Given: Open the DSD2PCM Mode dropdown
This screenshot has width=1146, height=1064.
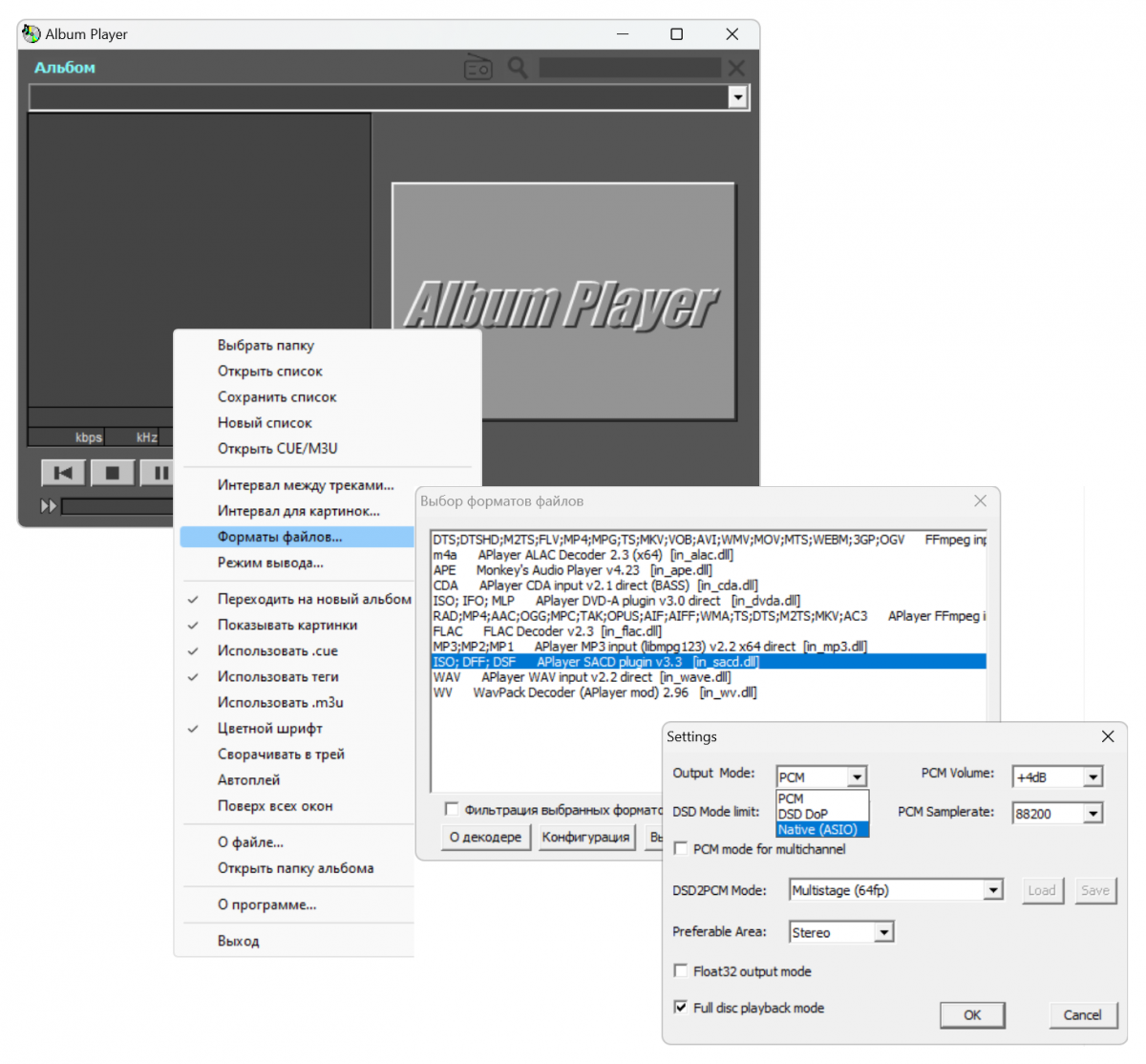Looking at the screenshot, I should [x=993, y=890].
